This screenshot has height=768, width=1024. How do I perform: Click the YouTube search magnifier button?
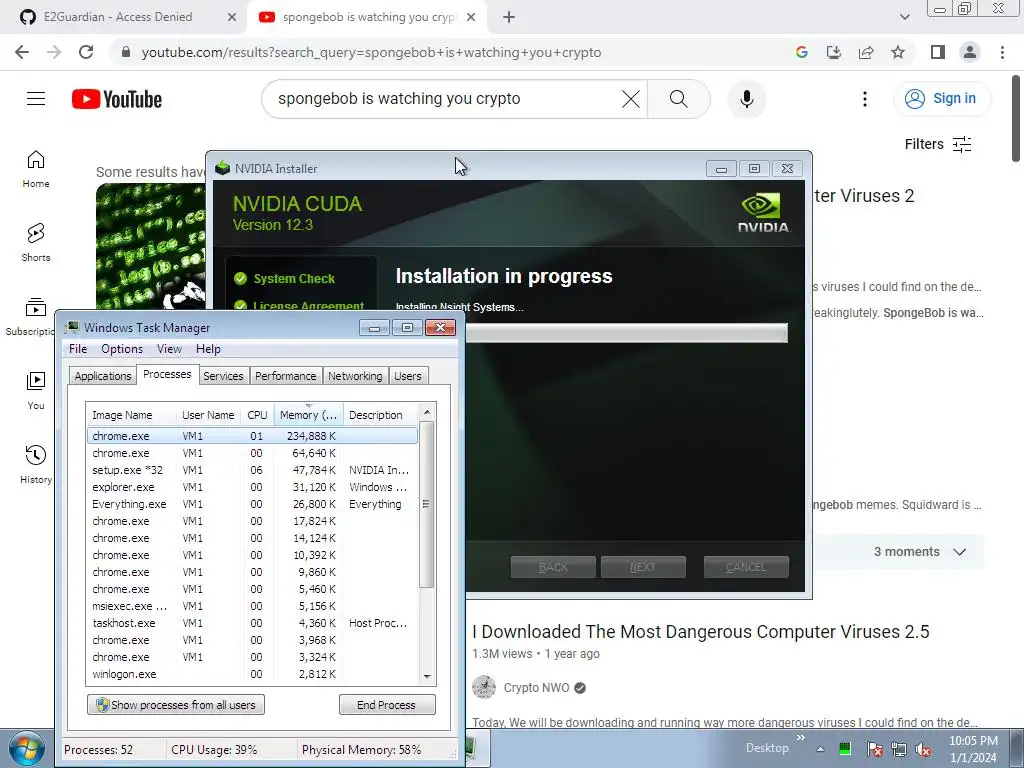pos(679,99)
